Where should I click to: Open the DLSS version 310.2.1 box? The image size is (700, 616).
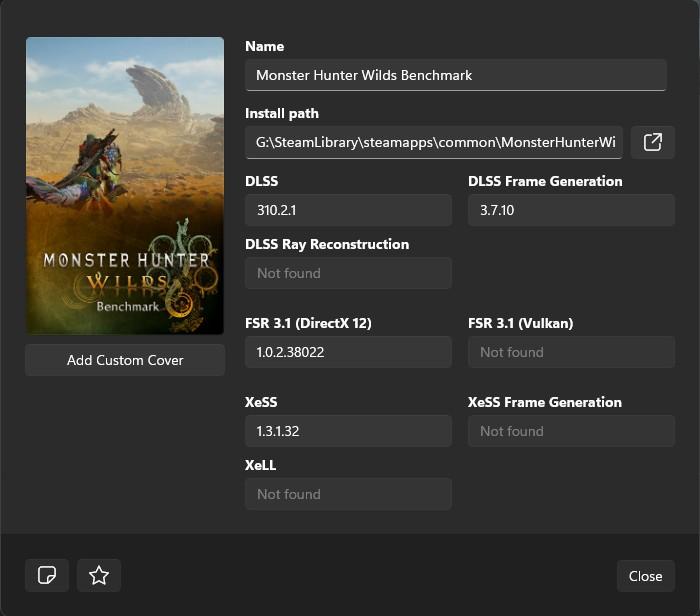pyautogui.click(x=348, y=210)
